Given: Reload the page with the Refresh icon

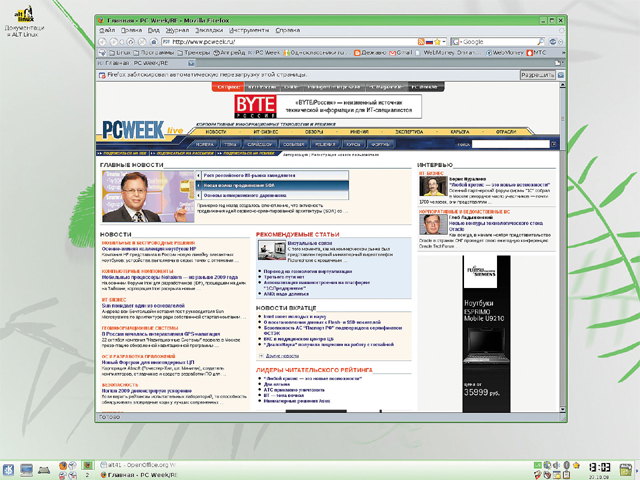Looking at the screenshot, I should click(131, 42).
